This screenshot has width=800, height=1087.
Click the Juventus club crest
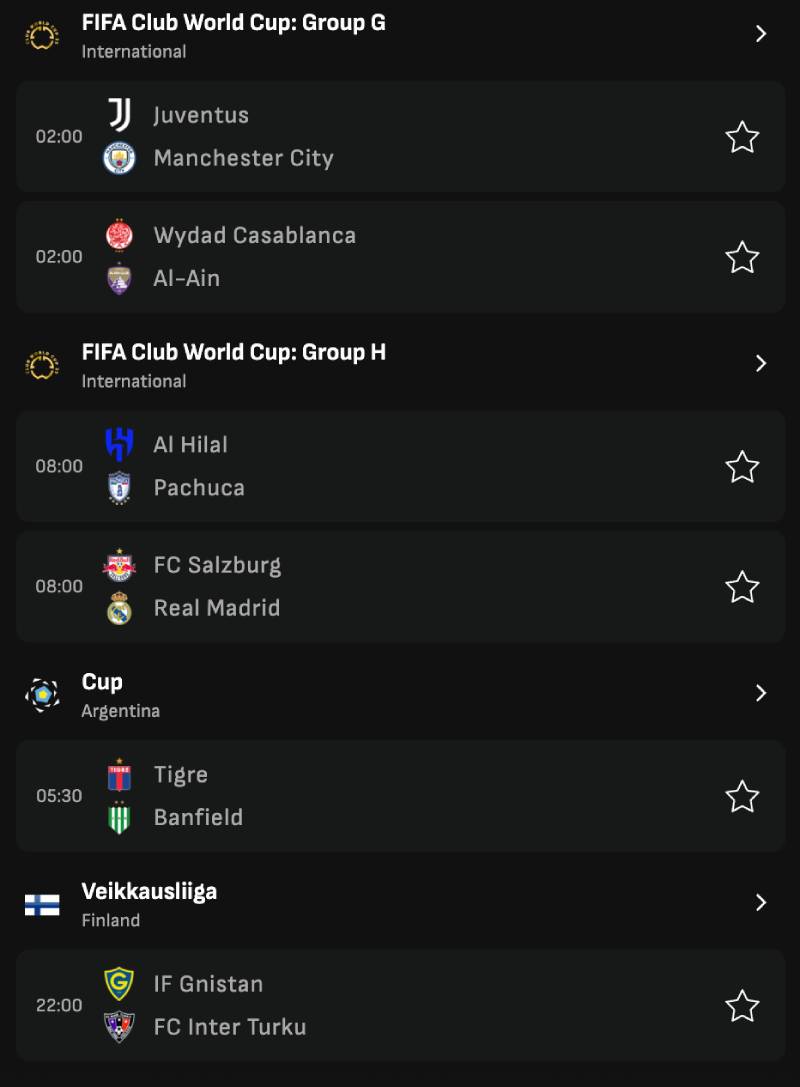(119, 115)
